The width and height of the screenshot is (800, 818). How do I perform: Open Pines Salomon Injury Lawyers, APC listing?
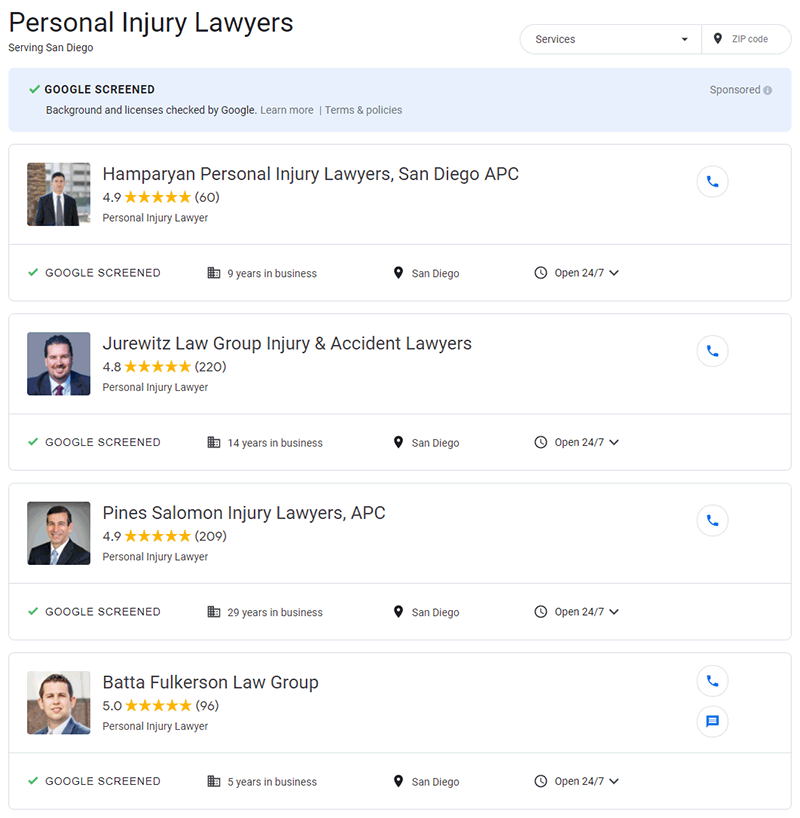244,513
